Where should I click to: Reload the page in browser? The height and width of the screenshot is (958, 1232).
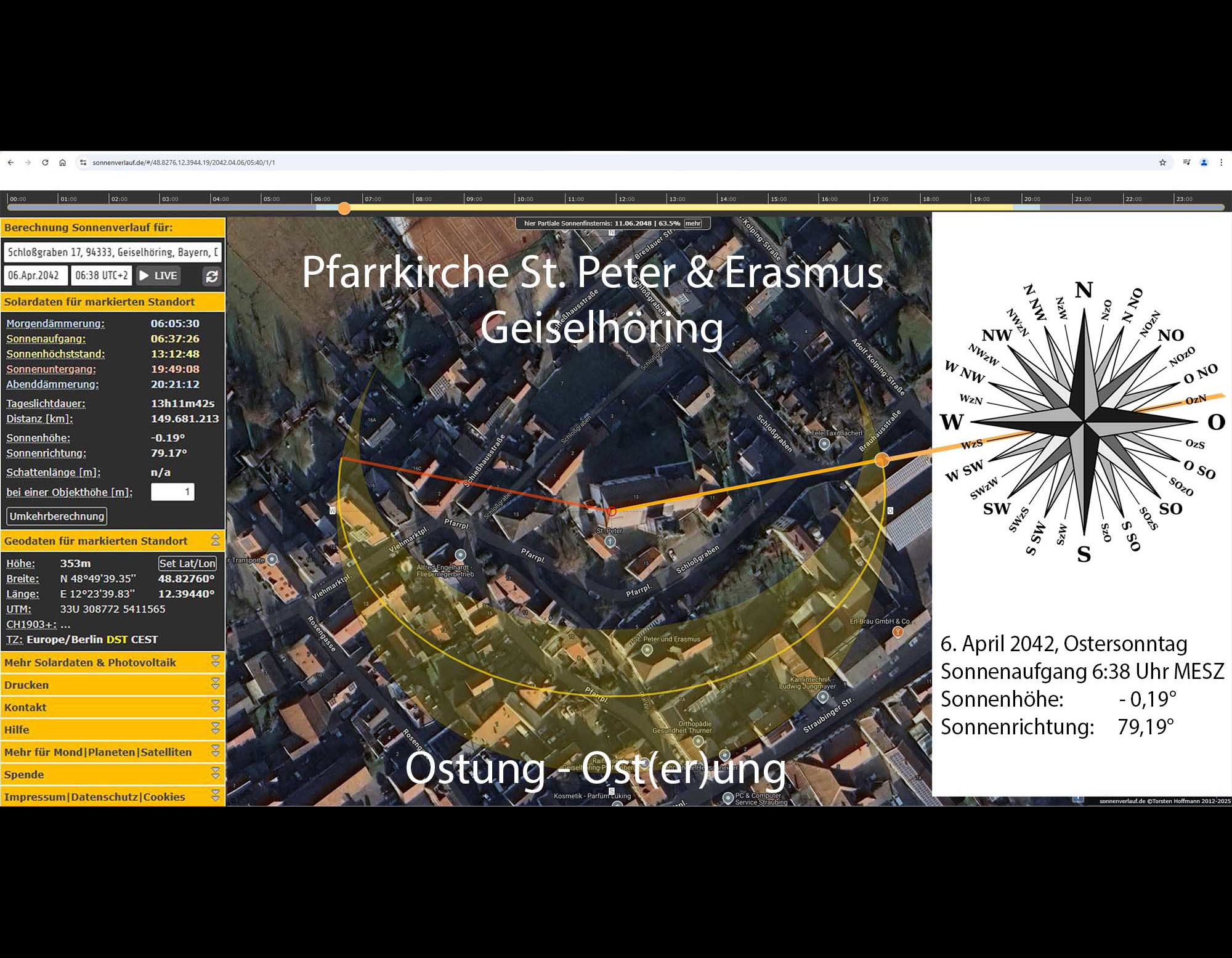[45, 163]
